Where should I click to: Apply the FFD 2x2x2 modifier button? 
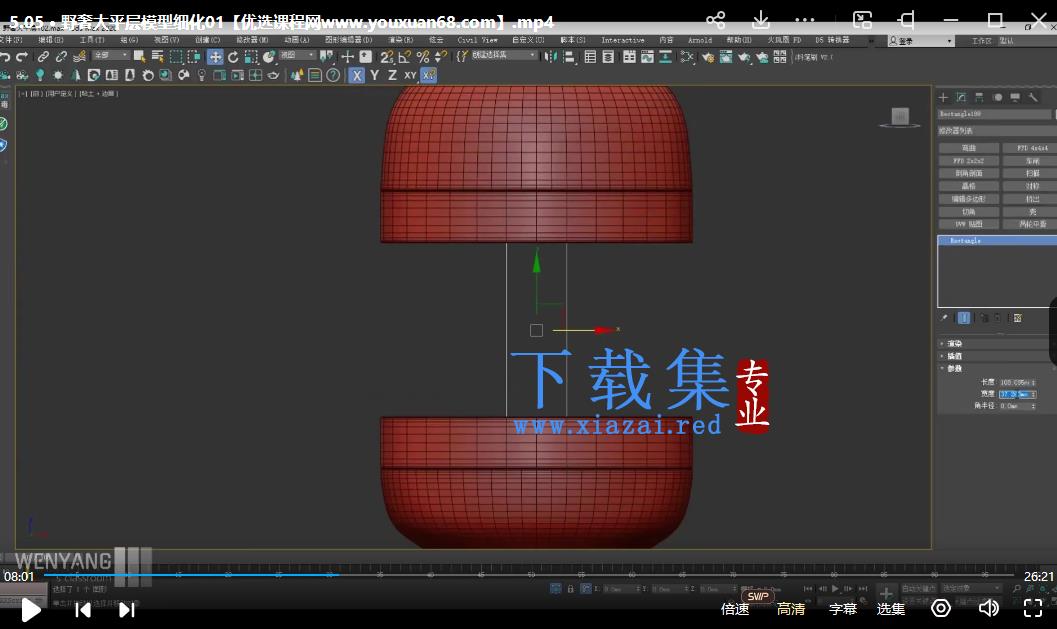coord(969,161)
